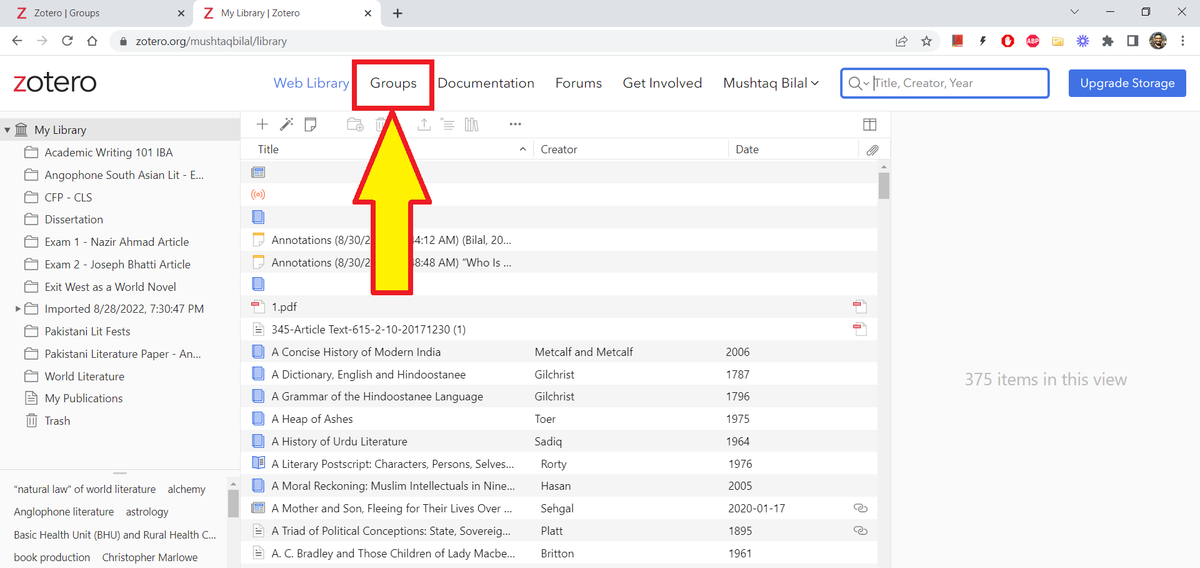The width and height of the screenshot is (1200, 568).
Task: Click the red hand AdBlock extension
Action: click(1008, 41)
